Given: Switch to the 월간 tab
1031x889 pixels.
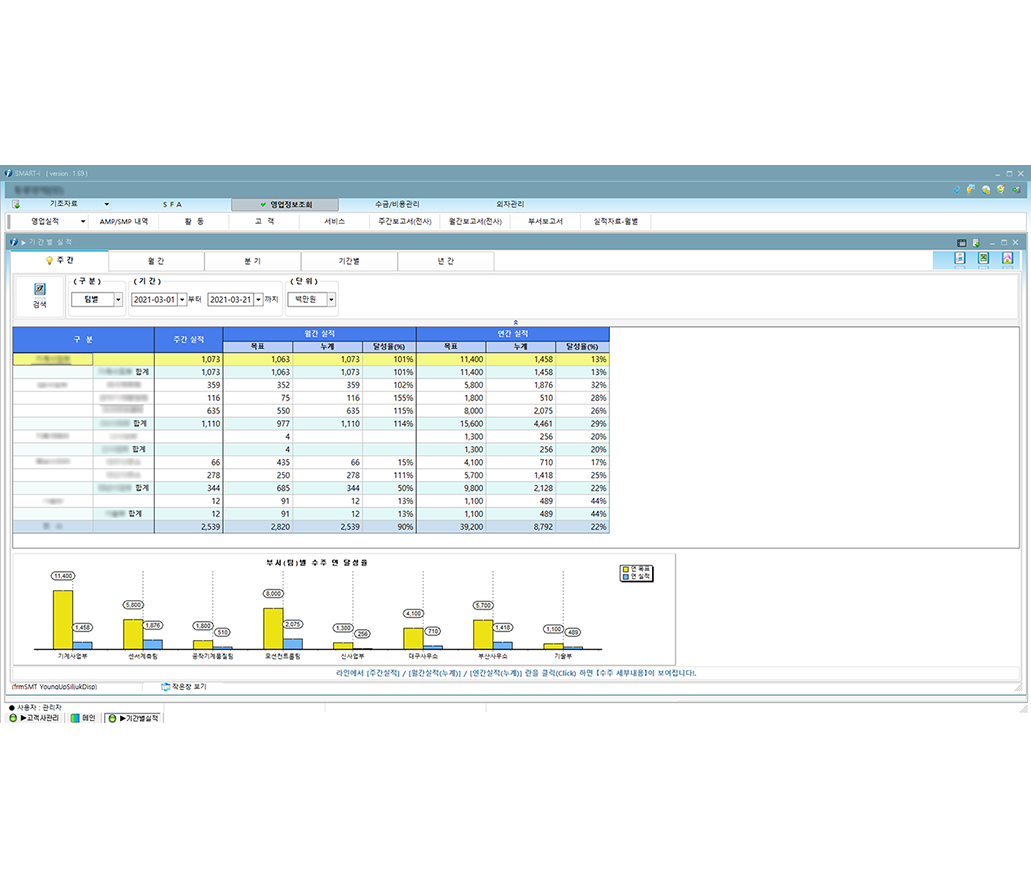Looking at the screenshot, I should [156, 261].
